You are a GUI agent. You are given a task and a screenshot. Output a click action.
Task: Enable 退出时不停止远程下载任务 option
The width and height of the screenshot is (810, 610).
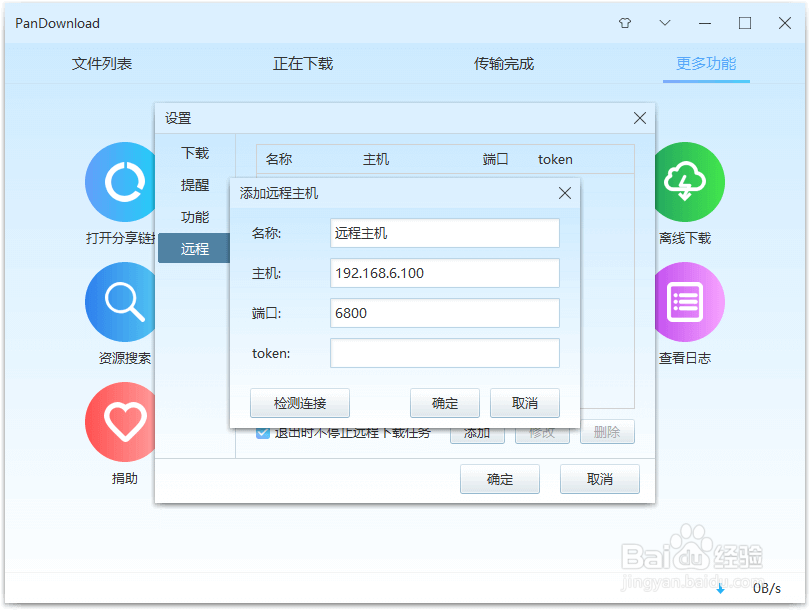[262, 432]
